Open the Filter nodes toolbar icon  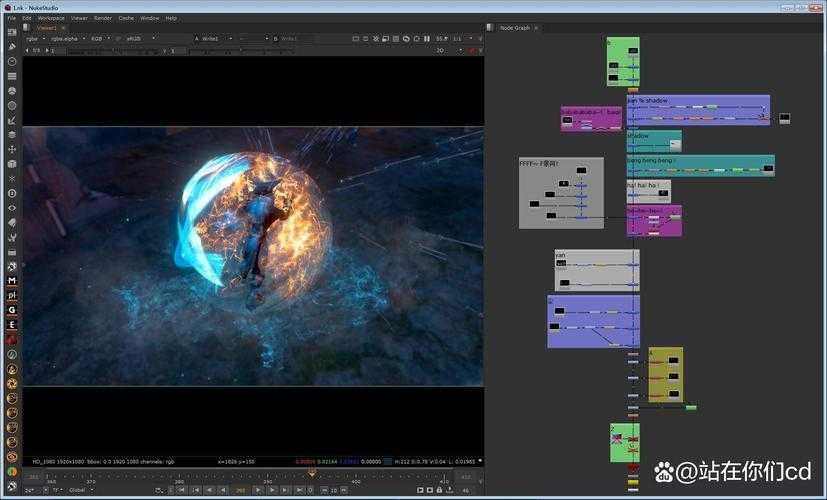pyautogui.click(x=12, y=105)
